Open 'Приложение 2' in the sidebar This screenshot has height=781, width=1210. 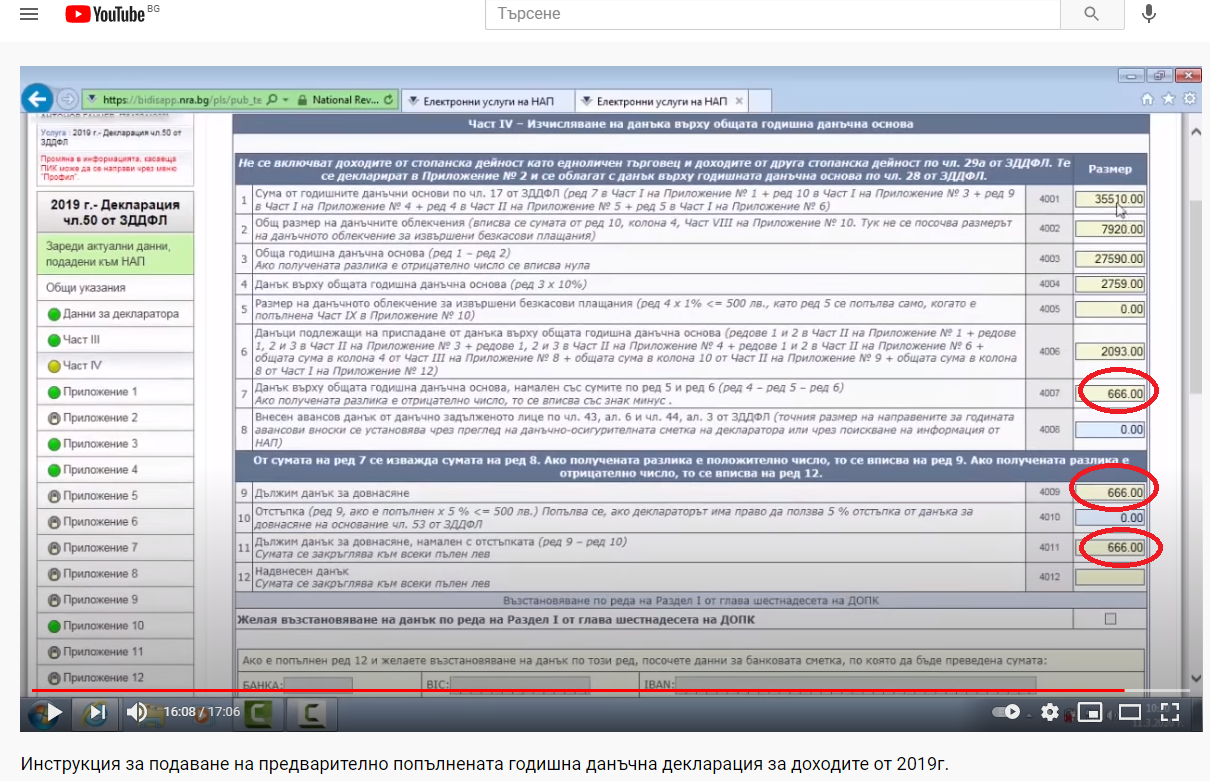click(x=115, y=418)
